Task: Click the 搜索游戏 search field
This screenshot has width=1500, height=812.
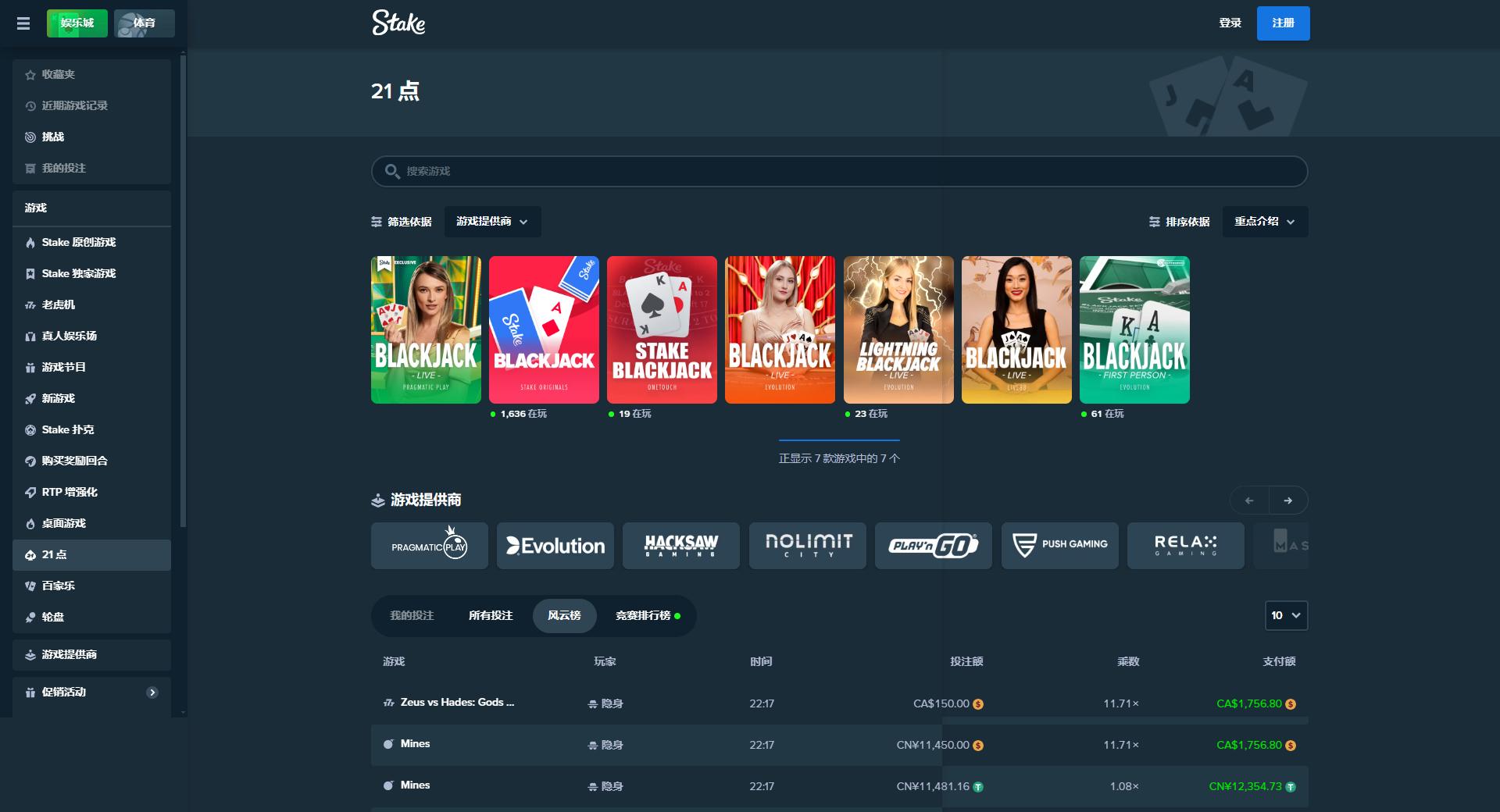Action: [x=839, y=171]
